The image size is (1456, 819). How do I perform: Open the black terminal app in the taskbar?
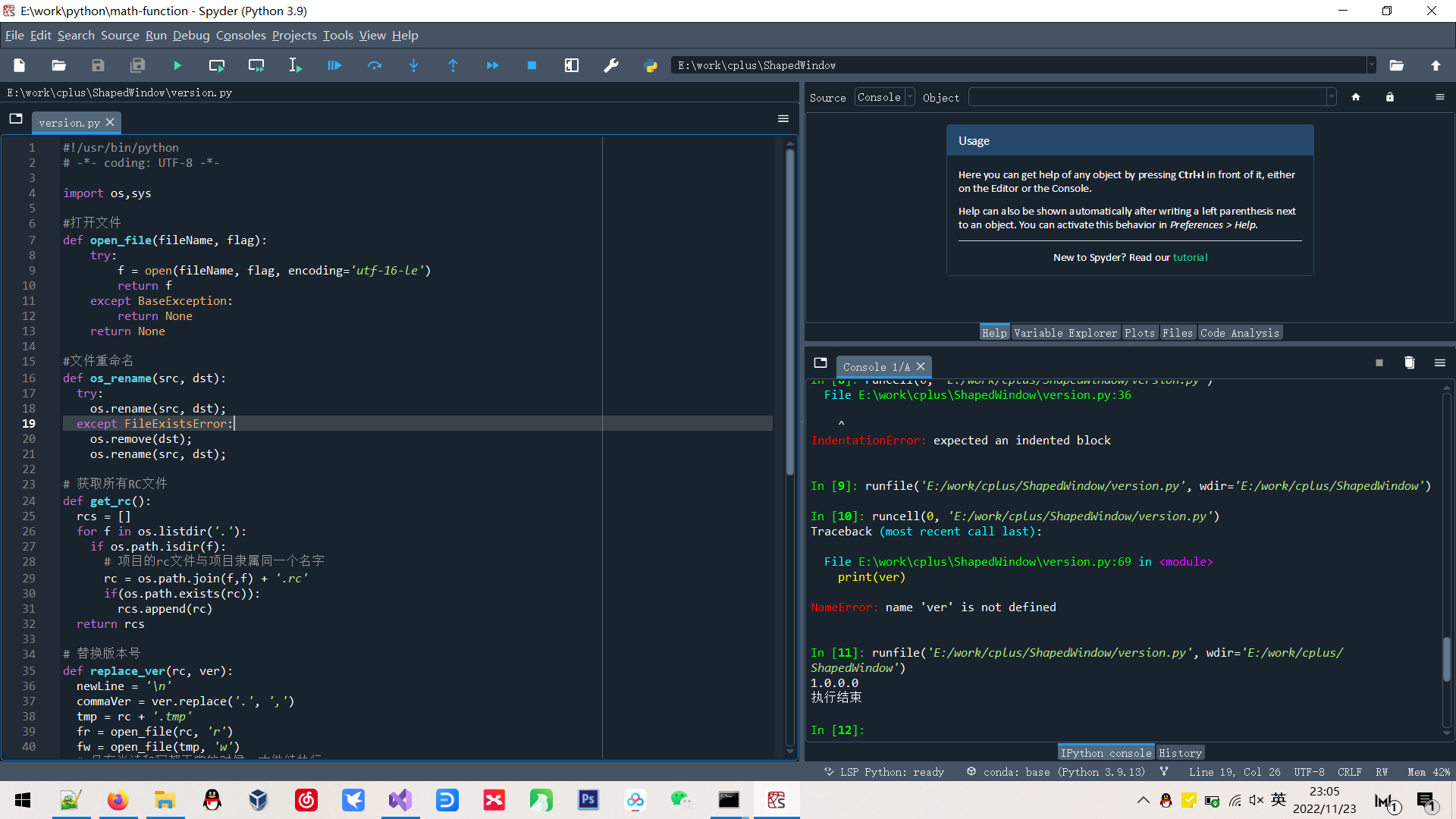(729, 800)
